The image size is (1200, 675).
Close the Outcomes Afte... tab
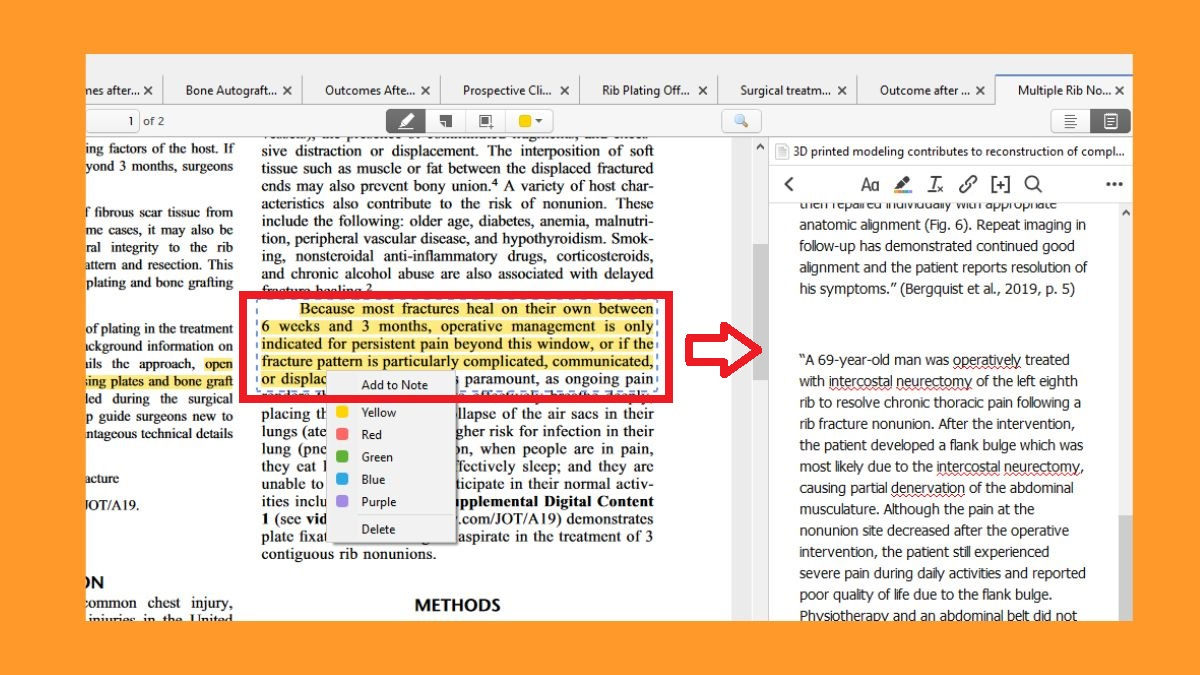426,90
